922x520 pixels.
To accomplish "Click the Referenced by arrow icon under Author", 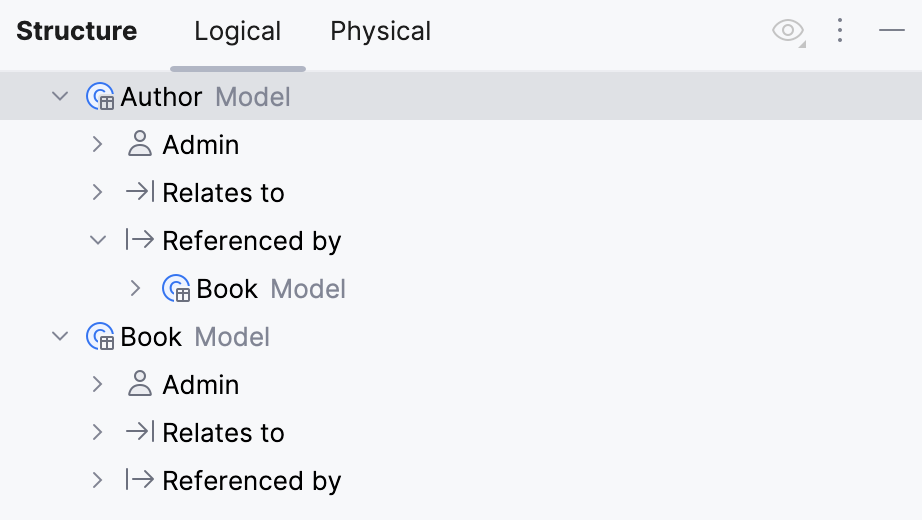I will coord(140,241).
